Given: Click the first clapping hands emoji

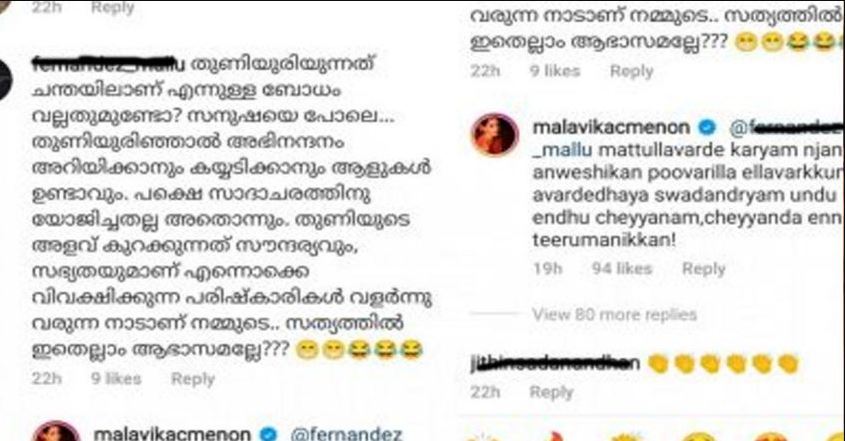Looking at the screenshot, I should coord(658,364).
